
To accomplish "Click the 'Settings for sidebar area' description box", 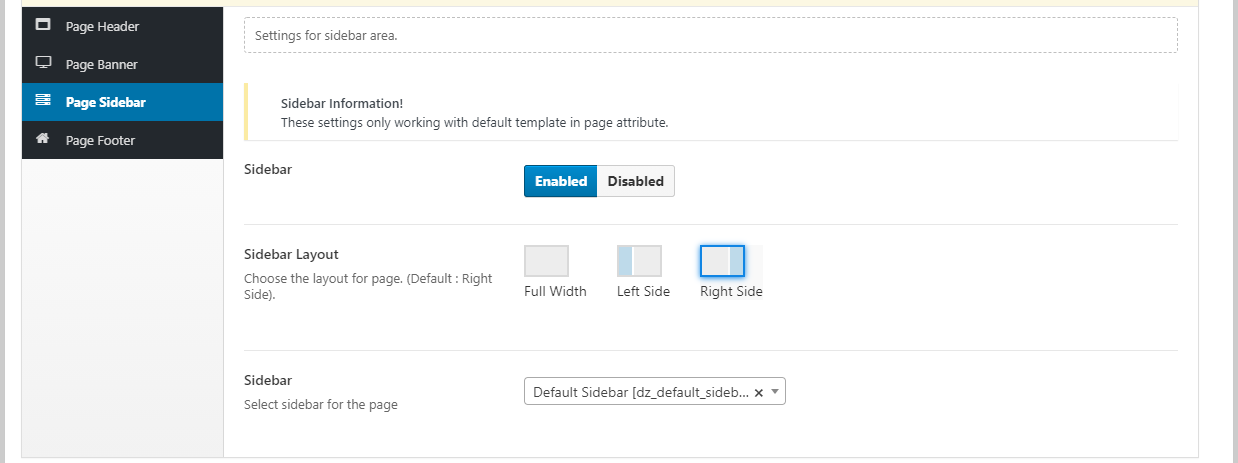I will (x=710, y=35).
